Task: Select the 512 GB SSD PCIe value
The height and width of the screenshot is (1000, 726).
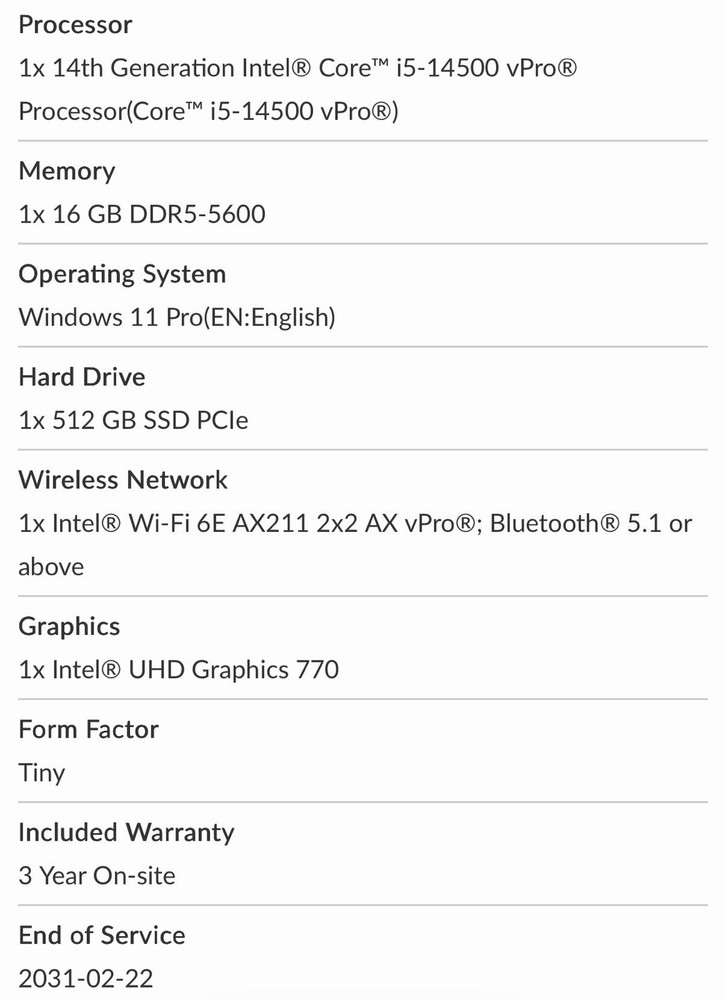Action: pyautogui.click(x=133, y=420)
